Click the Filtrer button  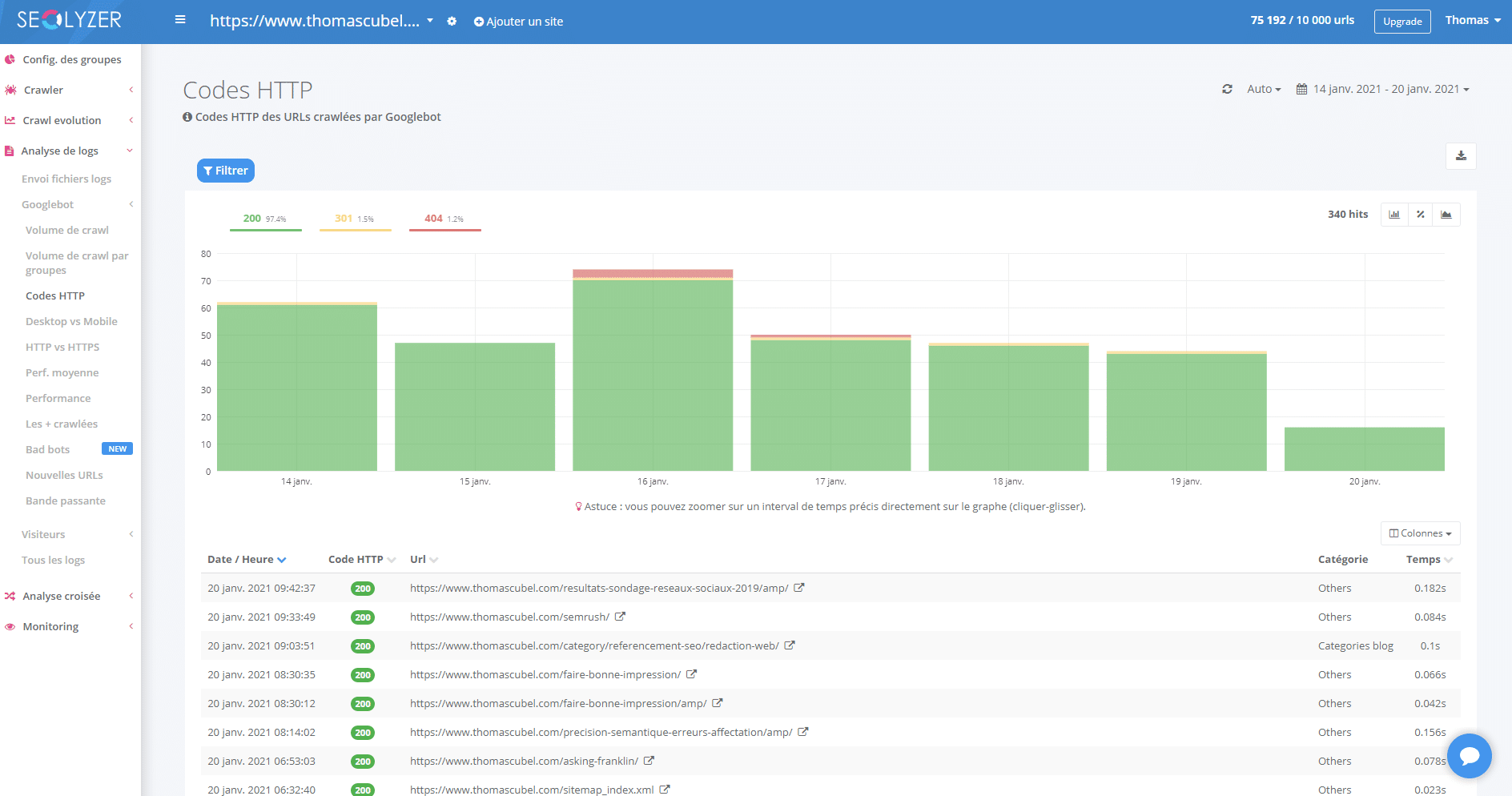point(226,171)
